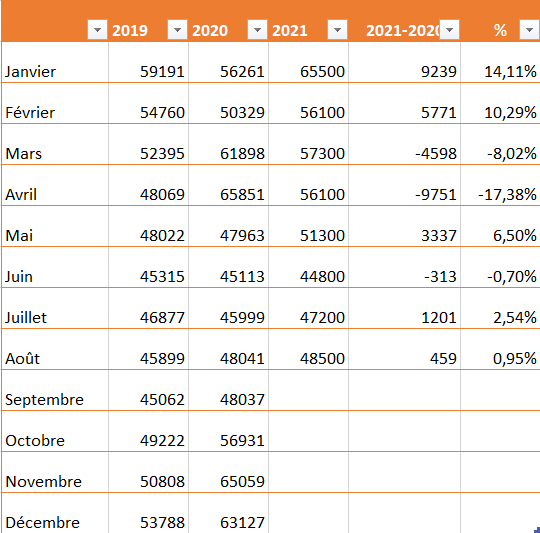Select the Mars 2021 cell with 57300
Image resolution: width=540 pixels, height=533 pixels.
point(309,144)
